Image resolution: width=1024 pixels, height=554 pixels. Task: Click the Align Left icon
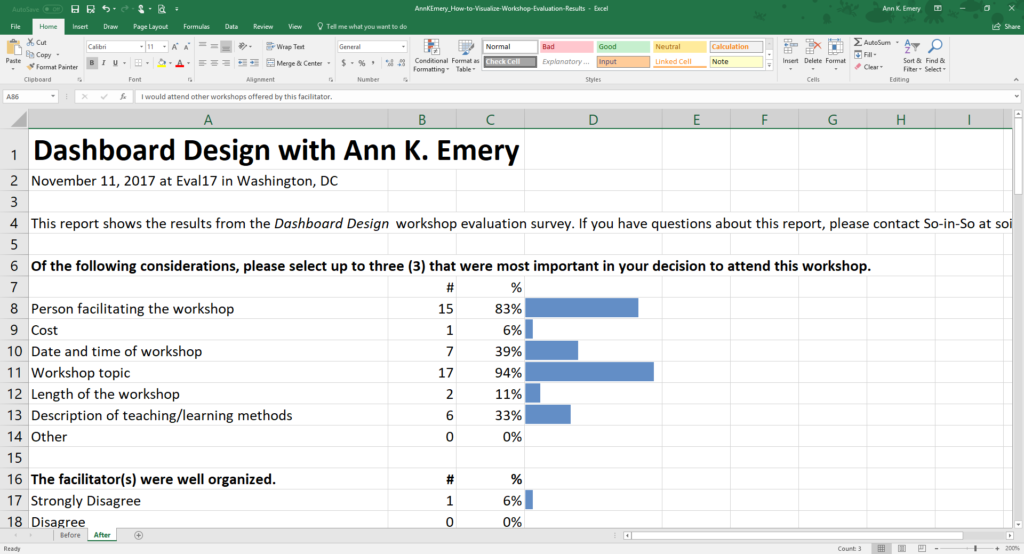202,63
